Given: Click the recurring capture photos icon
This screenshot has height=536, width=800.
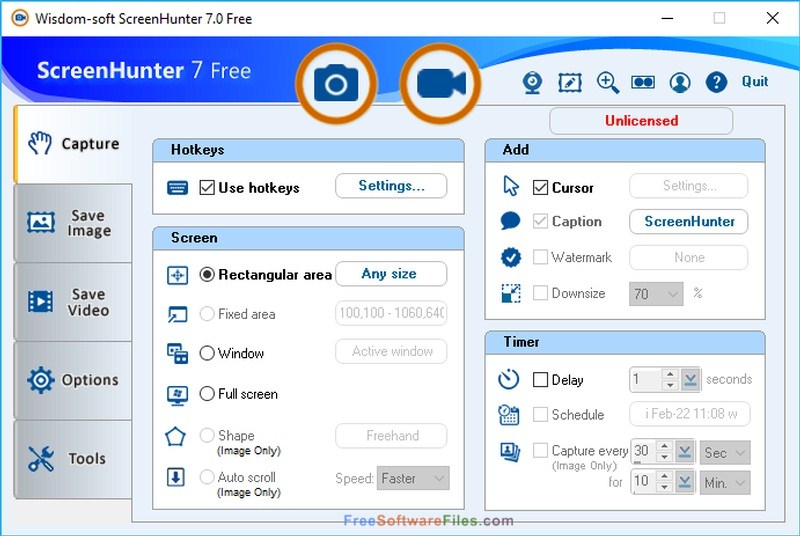Looking at the screenshot, I should [x=510, y=452].
